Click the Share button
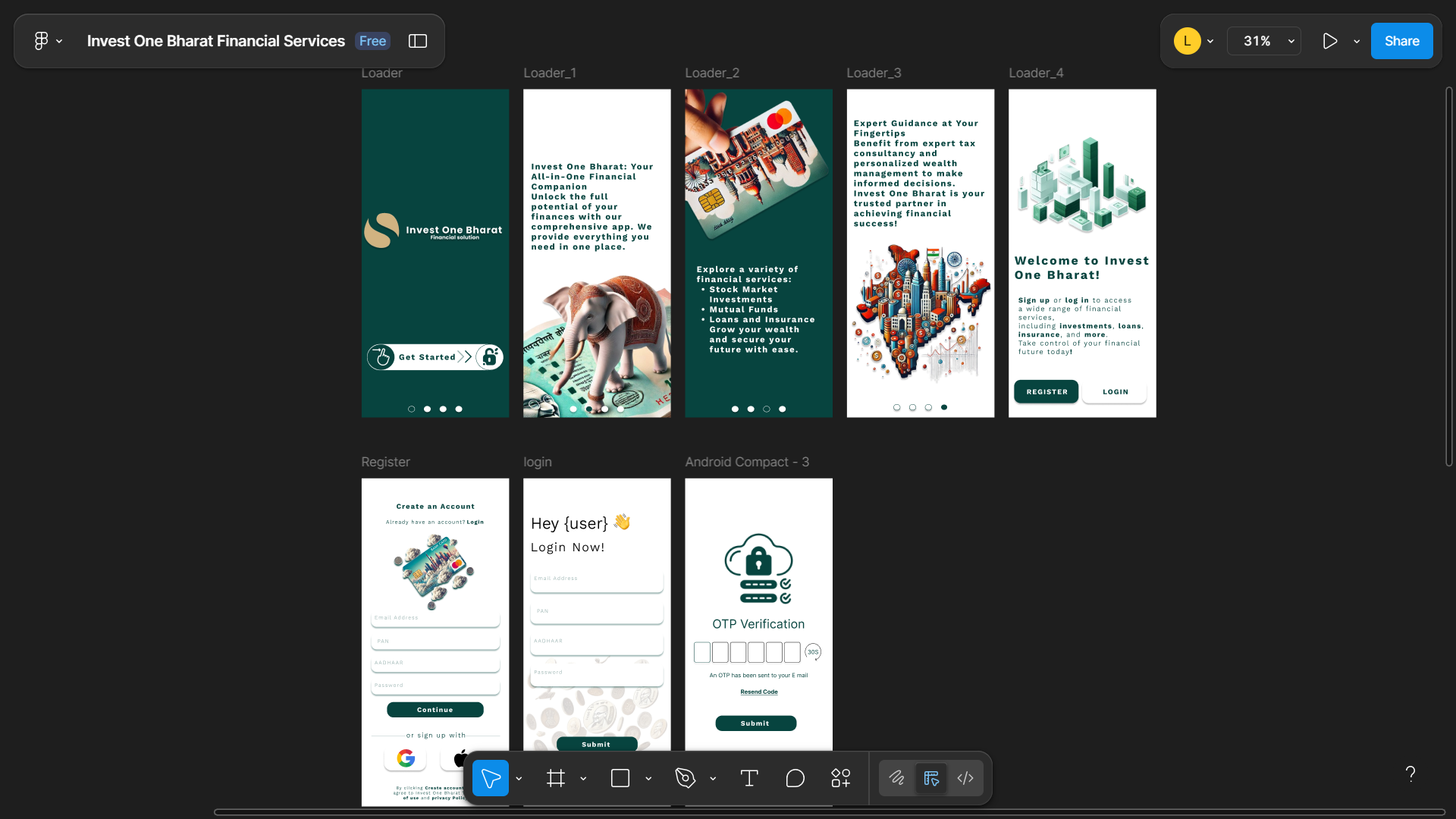The height and width of the screenshot is (819, 1456). (x=1401, y=41)
